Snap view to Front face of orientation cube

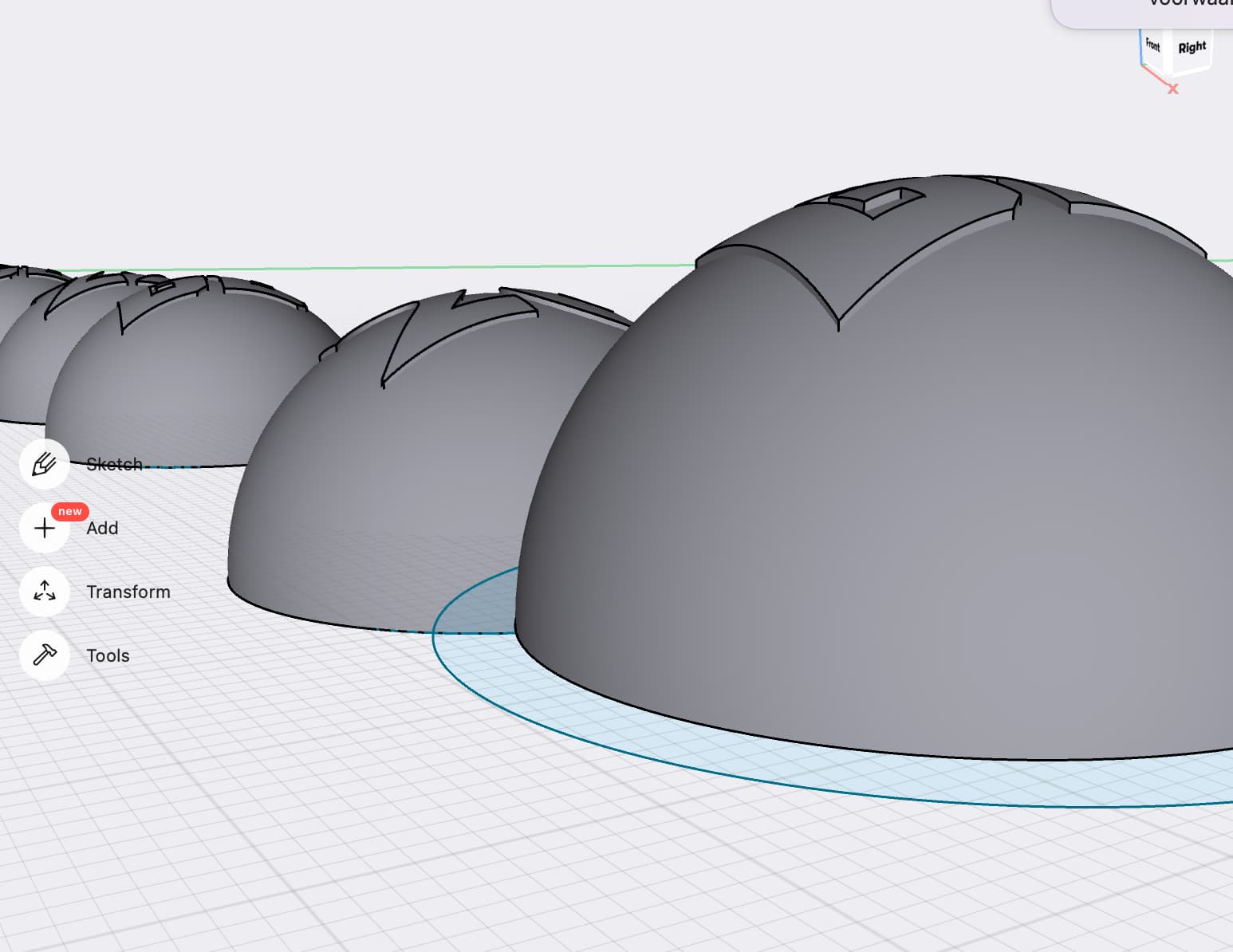coord(1152,45)
